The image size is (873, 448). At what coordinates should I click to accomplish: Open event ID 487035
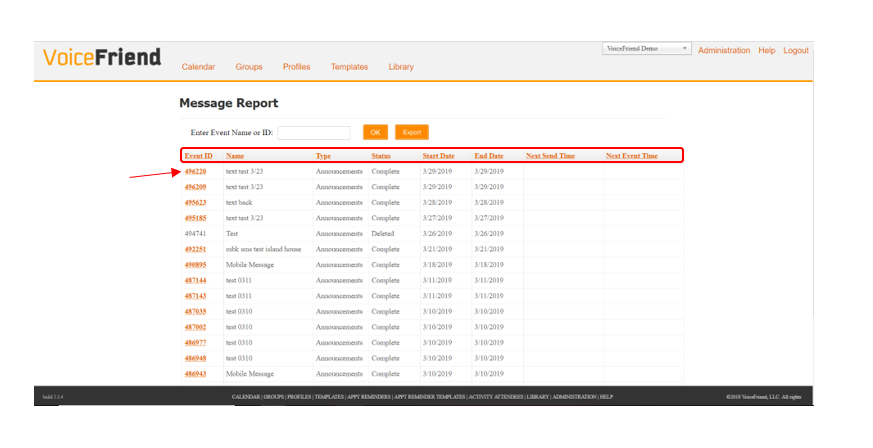pyautogui.click(x=195, y=312)
